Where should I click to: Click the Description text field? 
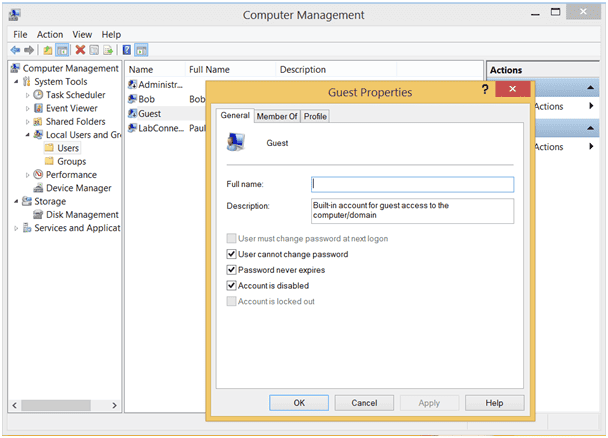(x=413, y=210)
